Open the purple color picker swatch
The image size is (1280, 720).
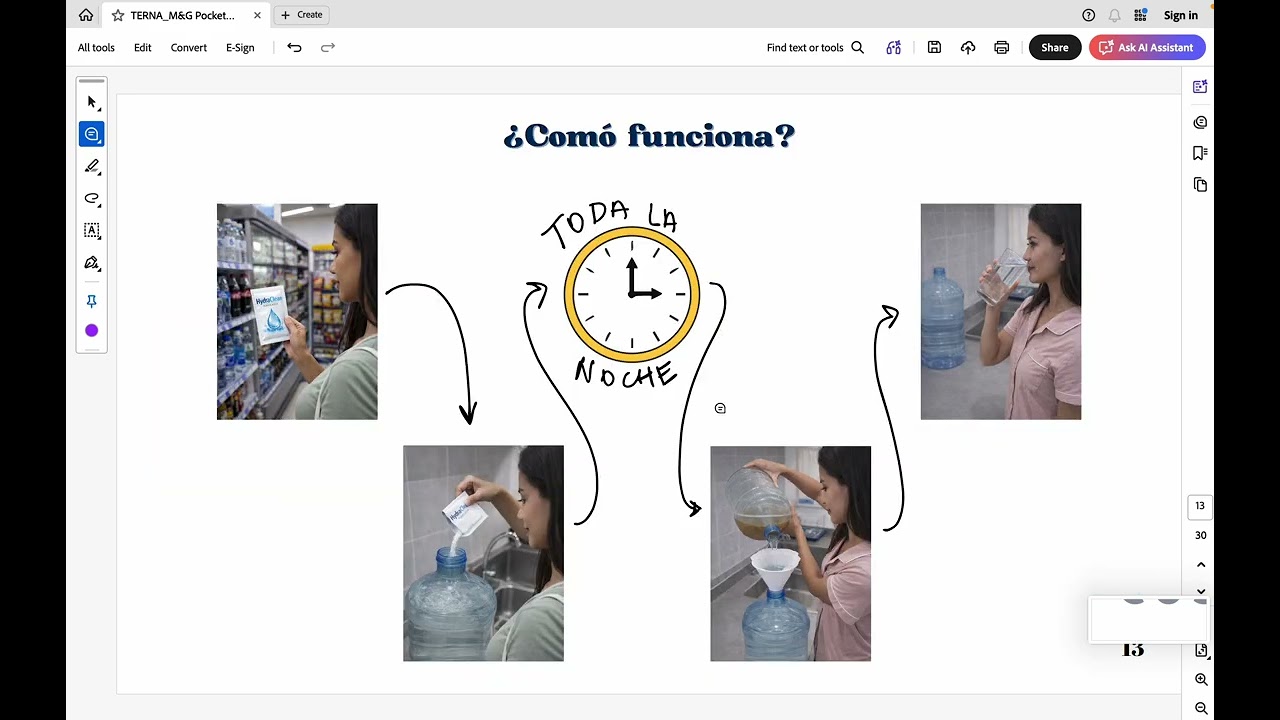[92, 330]
